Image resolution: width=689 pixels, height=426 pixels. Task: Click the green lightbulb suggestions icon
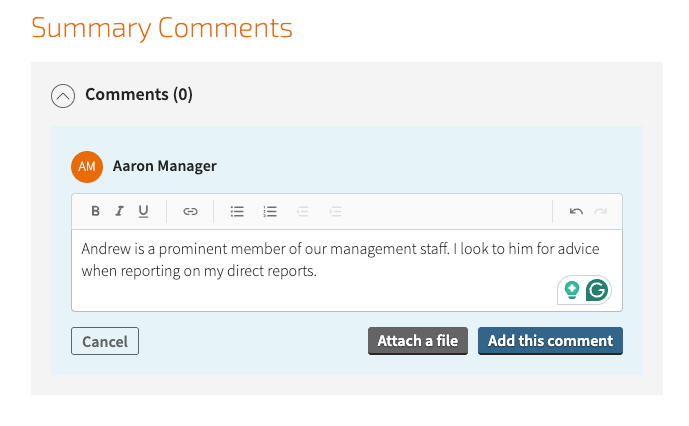pyautogui.click(x=572, y=290)
